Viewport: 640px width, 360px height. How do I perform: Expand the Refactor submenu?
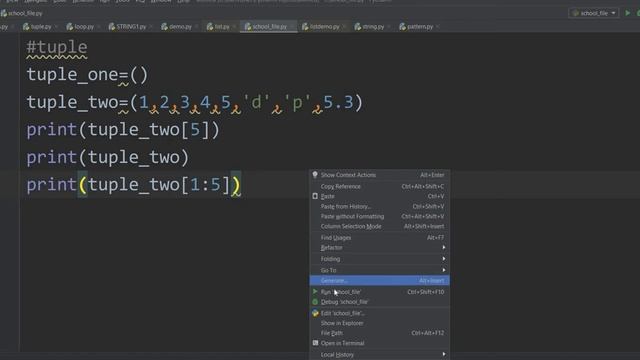380,248
